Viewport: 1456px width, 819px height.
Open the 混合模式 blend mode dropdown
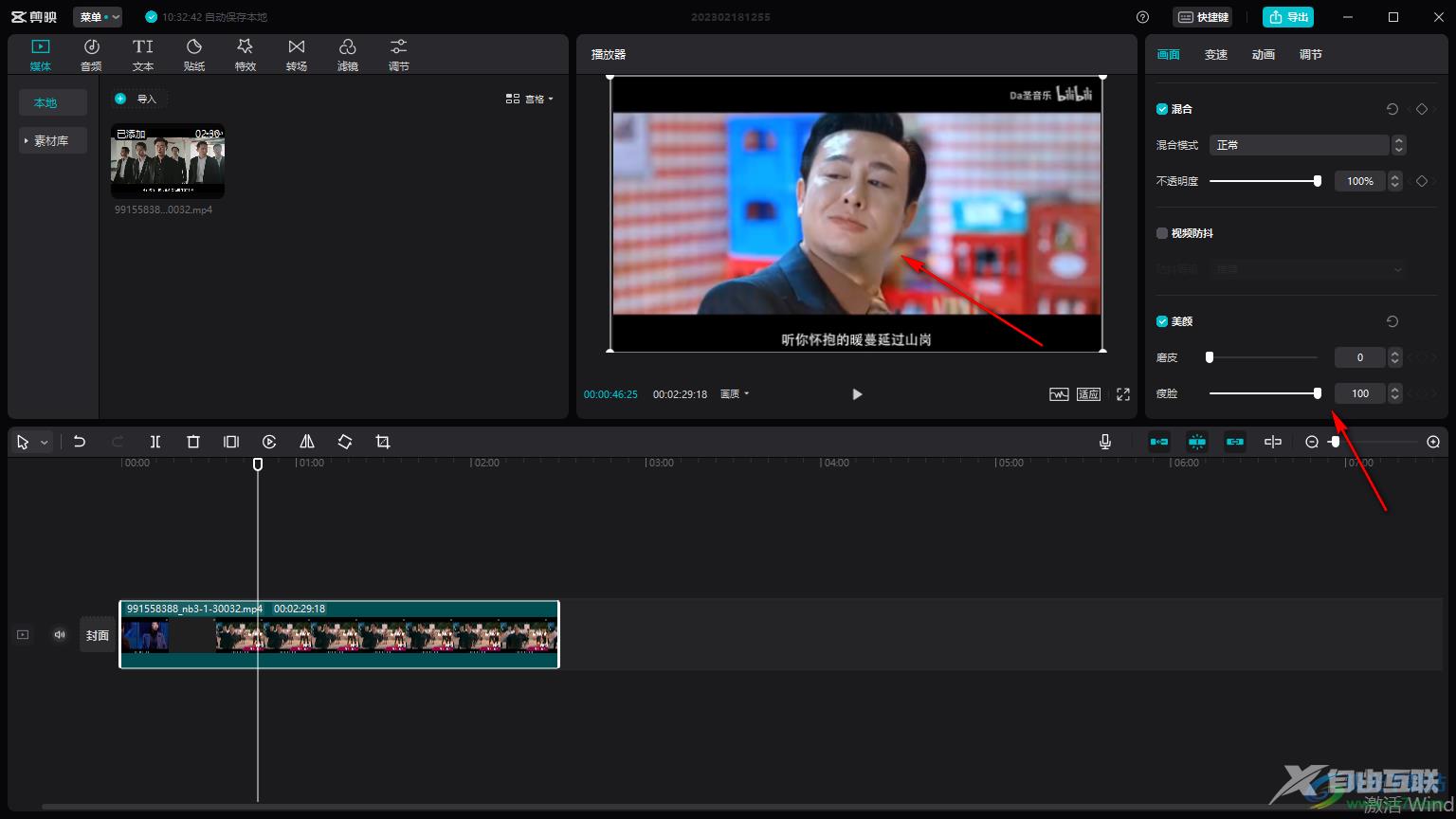tap(1307, 145)
